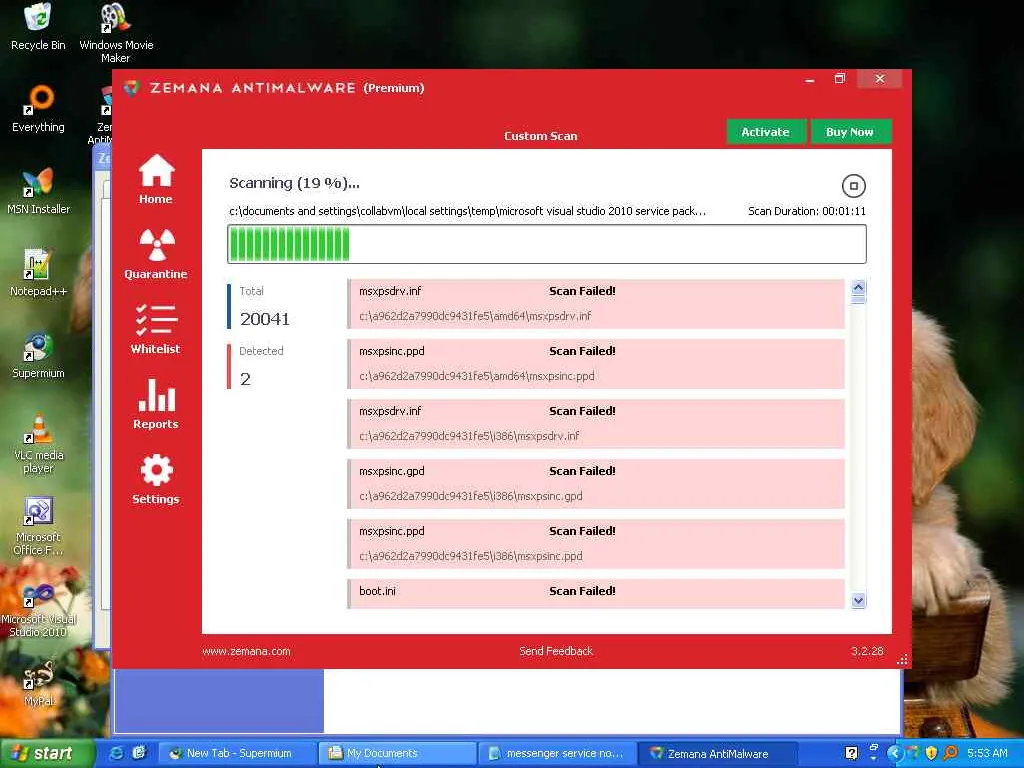Open Zemana Settings gear
1024x768 pixels.
click(155, 479)
